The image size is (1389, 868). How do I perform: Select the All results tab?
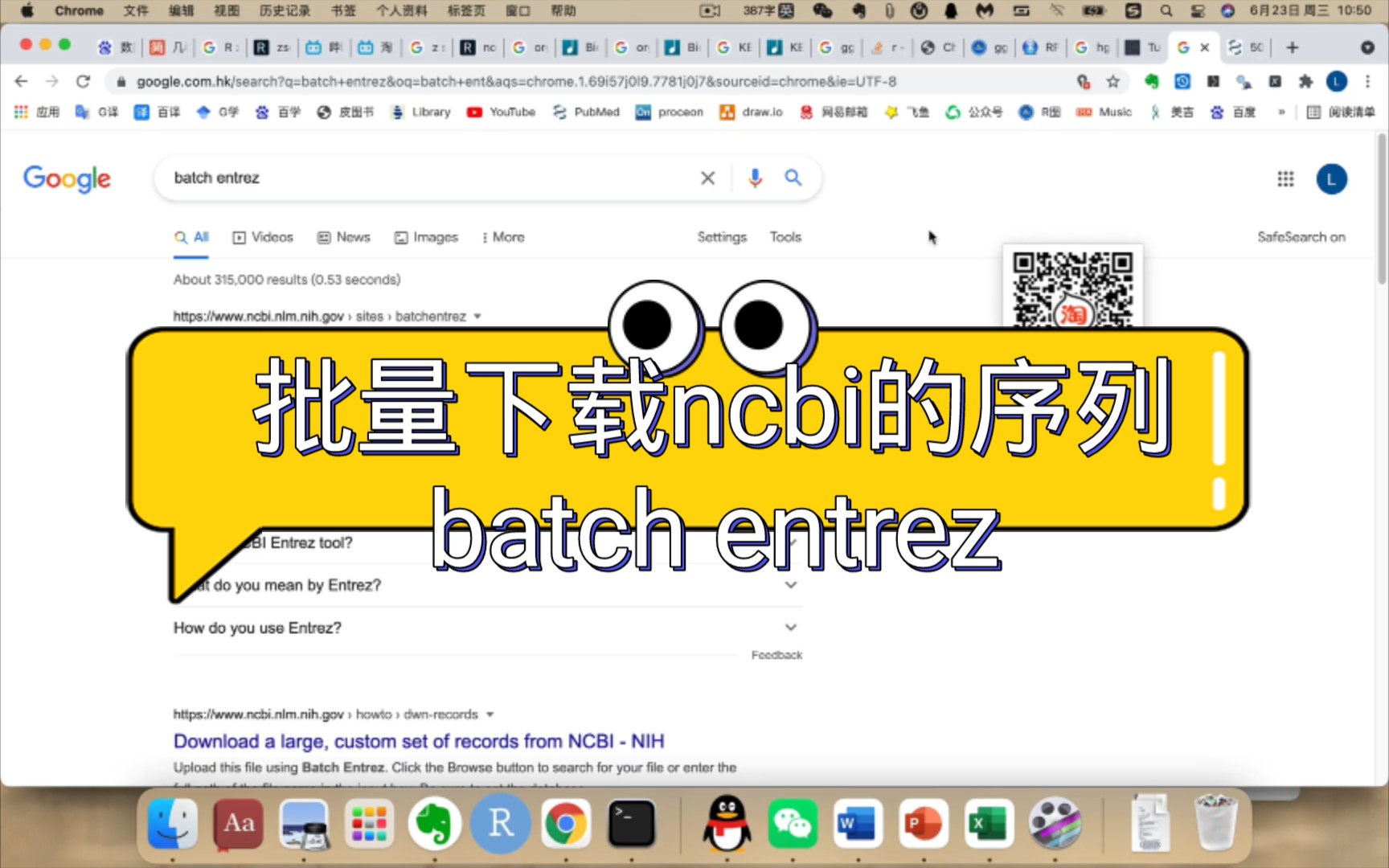click(x=191, y=237)
